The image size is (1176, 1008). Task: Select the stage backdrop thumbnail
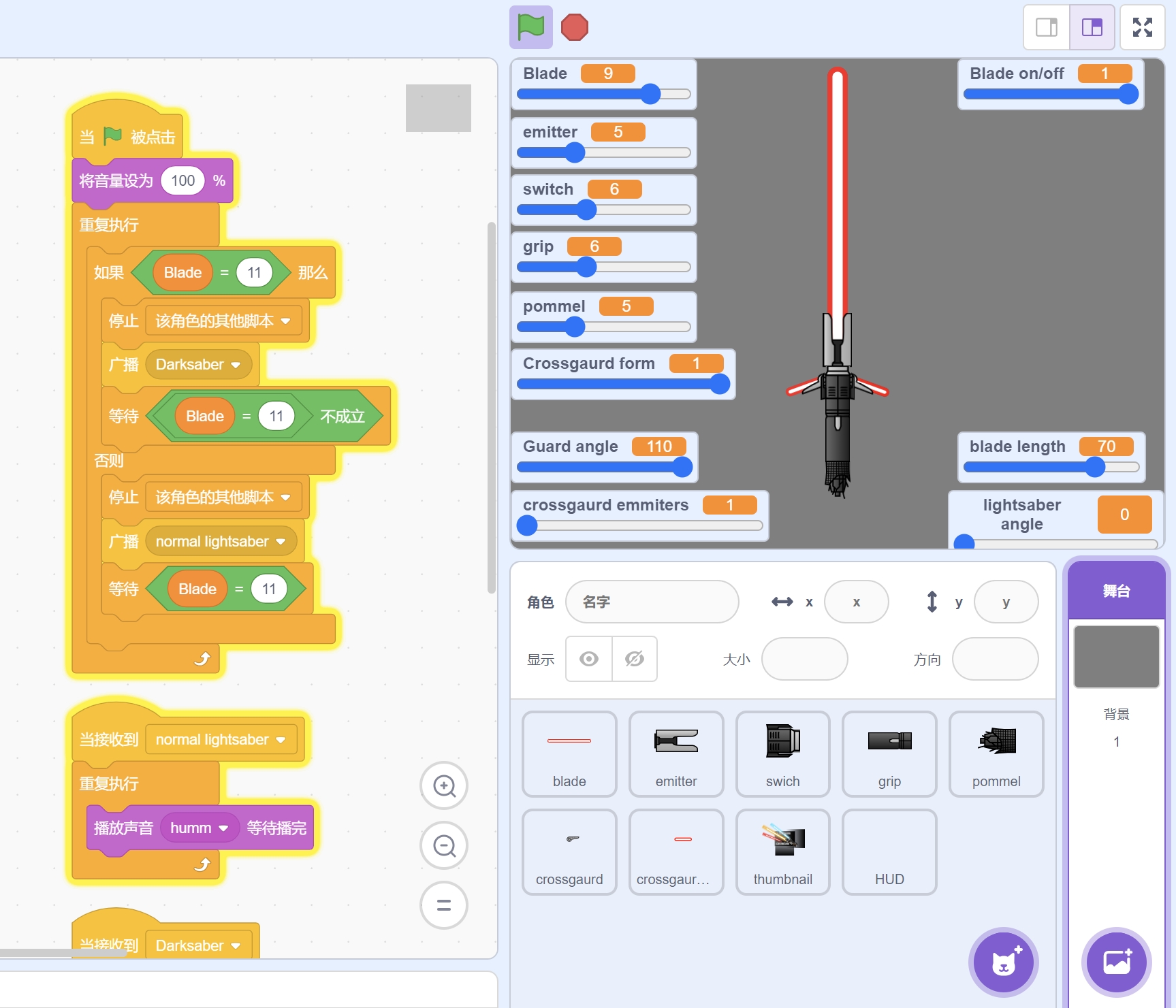pos(1117,657)
